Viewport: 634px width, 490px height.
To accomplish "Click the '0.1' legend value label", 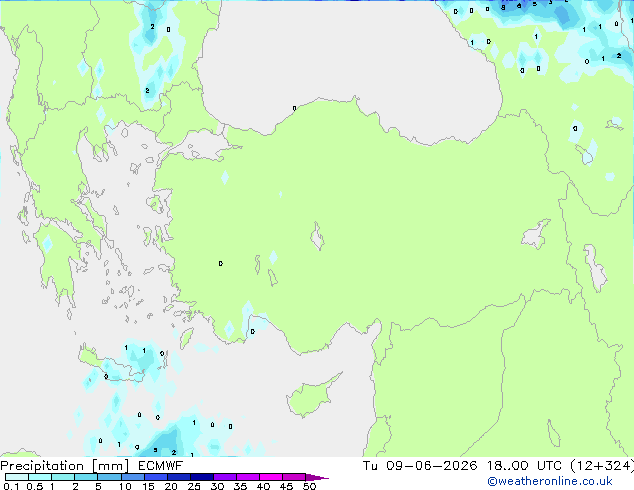I will coord(11,486).
